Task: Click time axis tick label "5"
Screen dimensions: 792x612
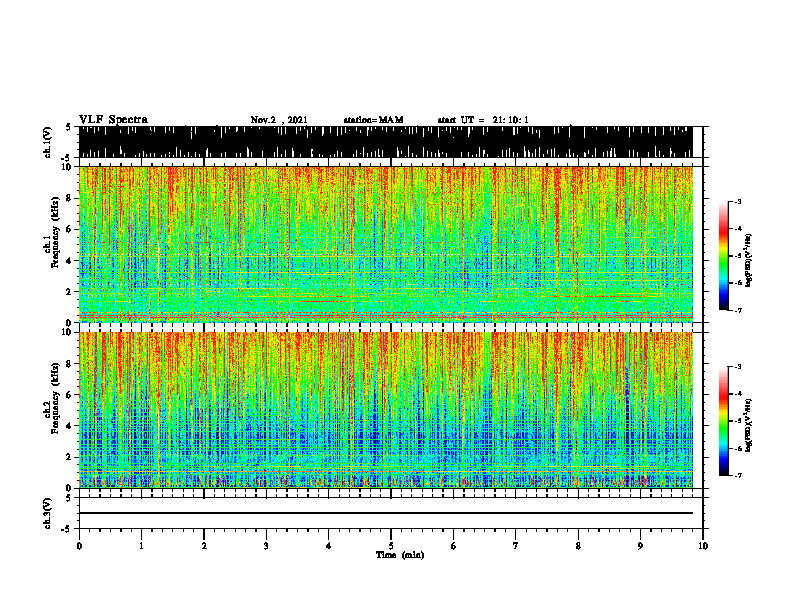Action: pyautogui.click(x=391, y=546)
